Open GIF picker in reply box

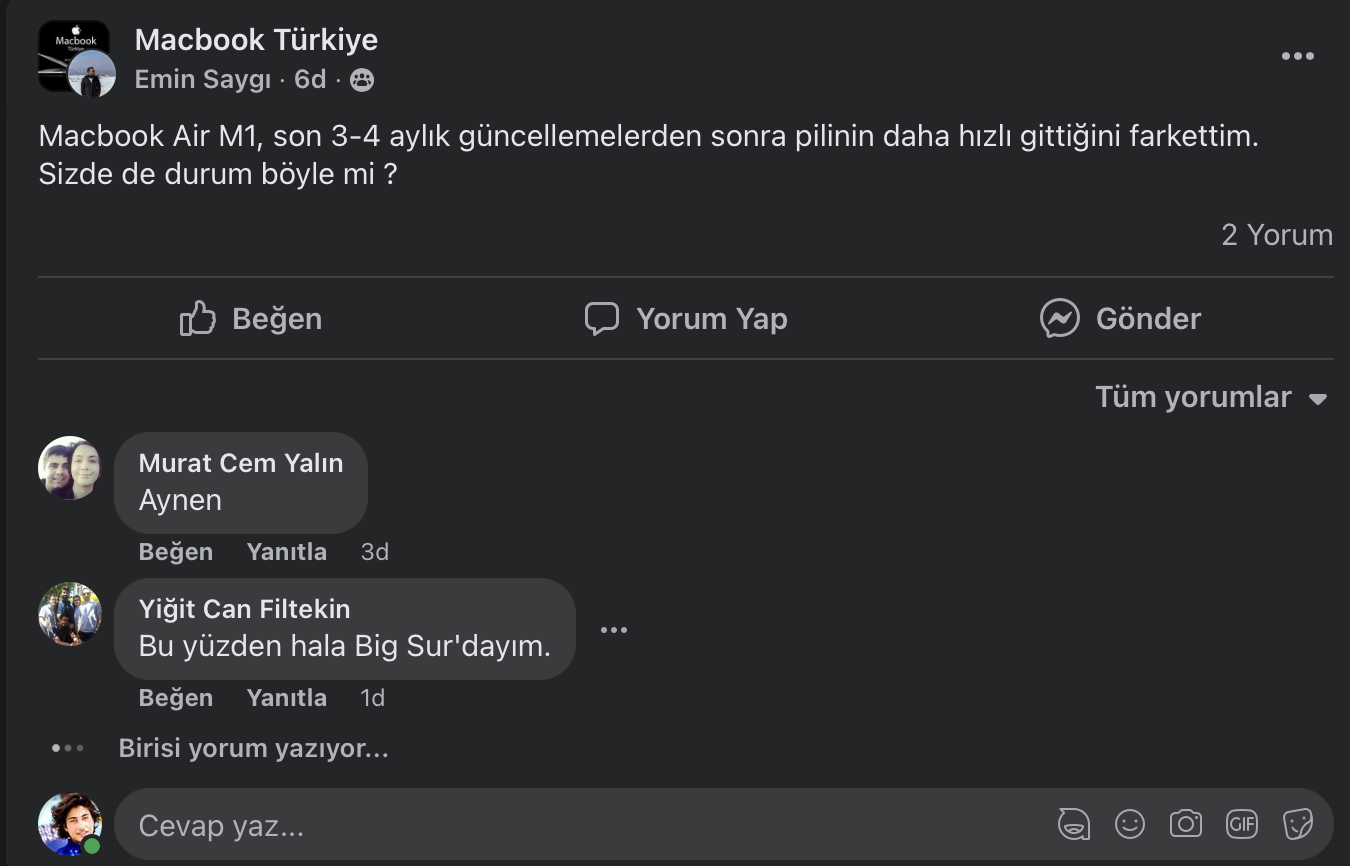1241,824
